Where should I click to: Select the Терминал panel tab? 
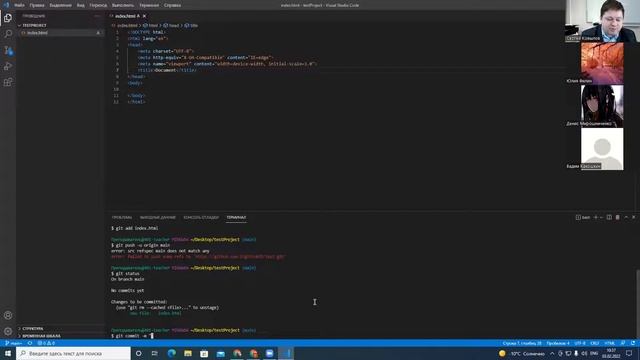[x=236, y=218]
